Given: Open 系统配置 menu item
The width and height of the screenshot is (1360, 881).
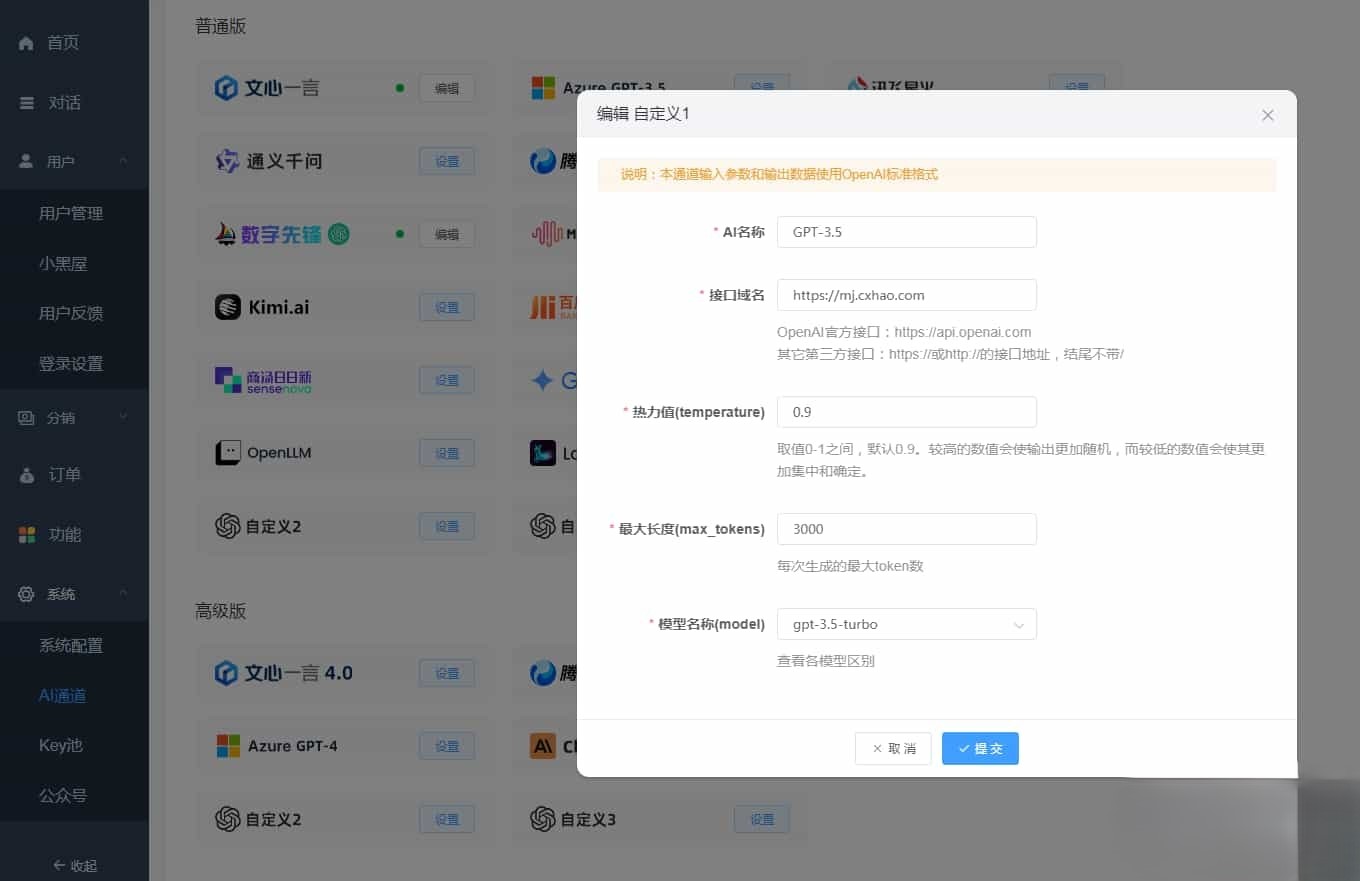Looking at the screenshot, I should click(71, 645).
